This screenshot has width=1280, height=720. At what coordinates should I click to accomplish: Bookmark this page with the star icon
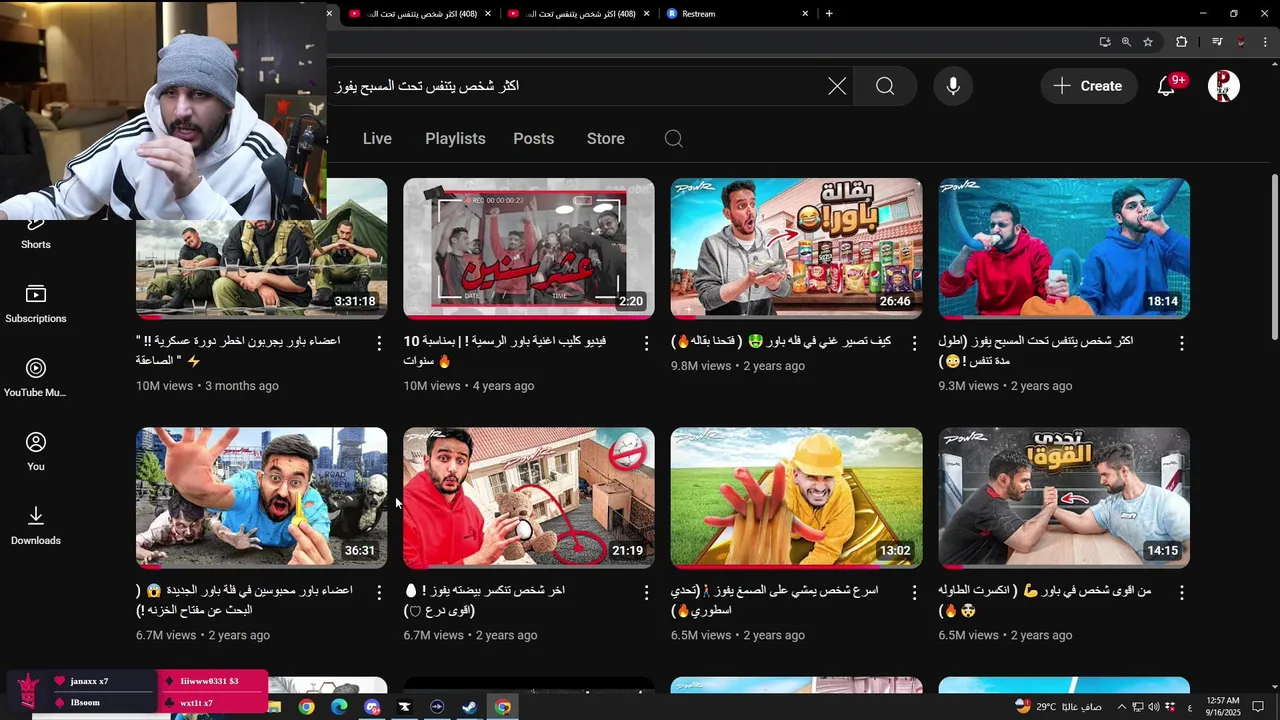(x=1148, y=42)
